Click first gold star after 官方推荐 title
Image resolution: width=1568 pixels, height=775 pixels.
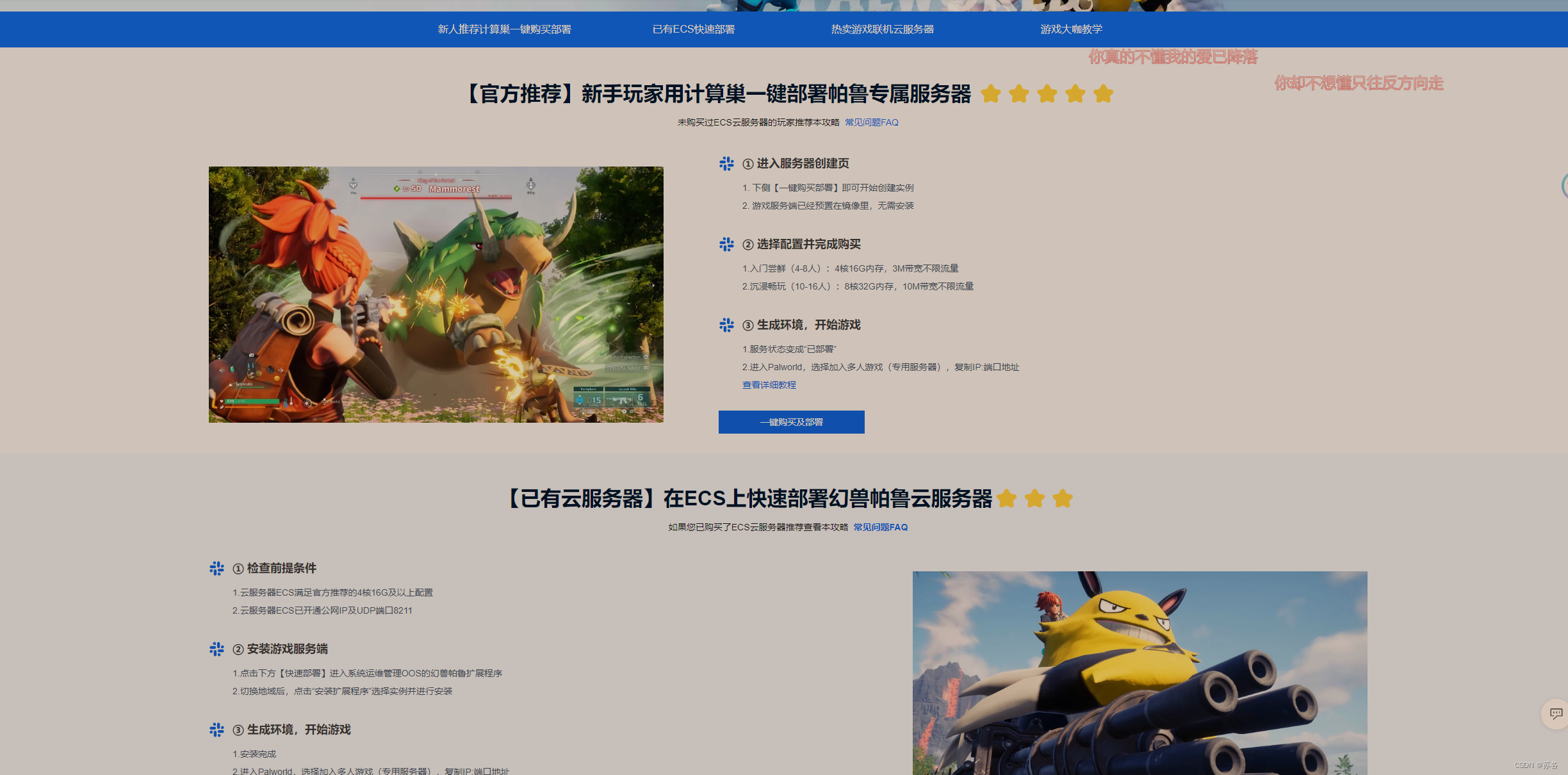point(991,94)
